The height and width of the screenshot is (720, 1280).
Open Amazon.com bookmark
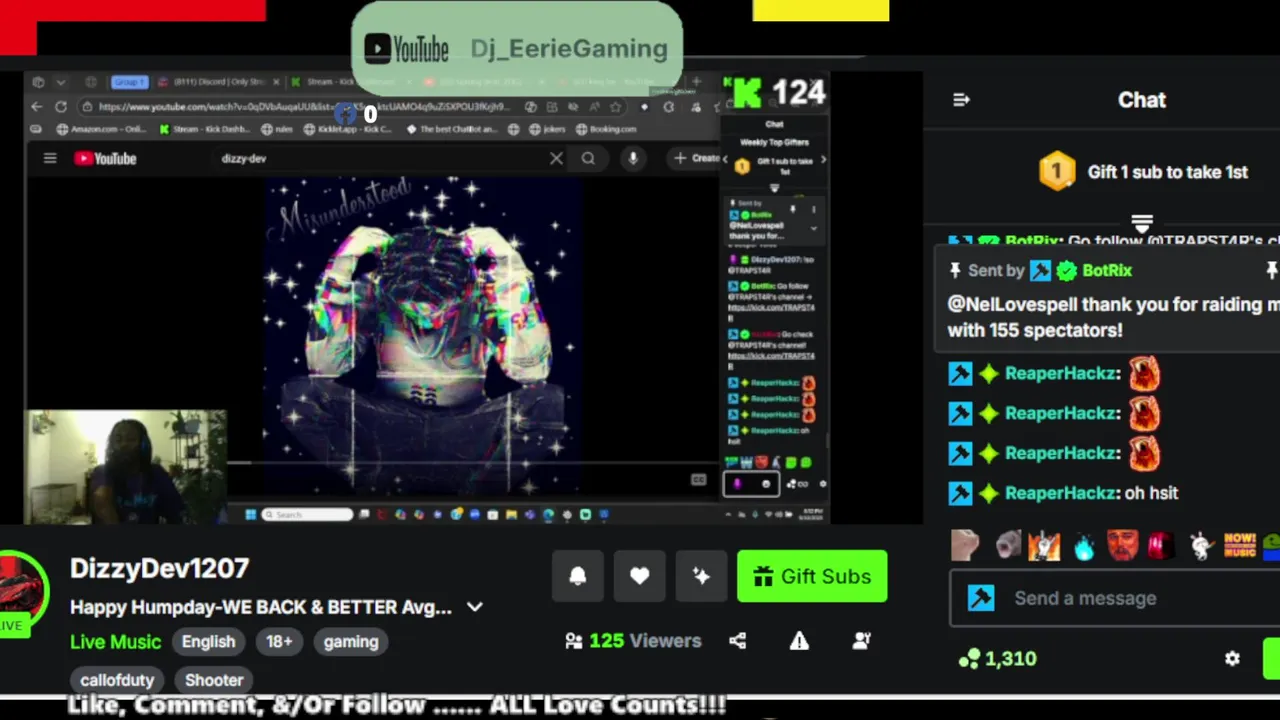102,129
